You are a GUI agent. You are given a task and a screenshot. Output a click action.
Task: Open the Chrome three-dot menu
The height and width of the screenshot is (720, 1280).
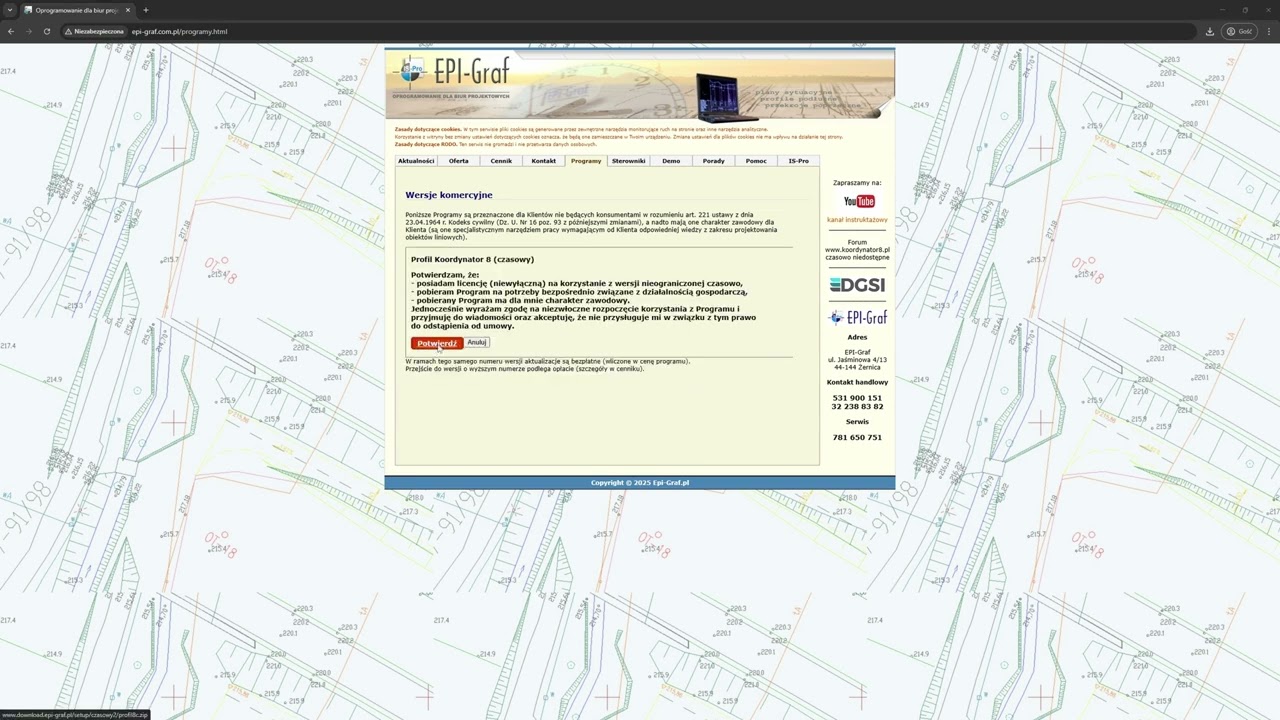coord(1267,31)
